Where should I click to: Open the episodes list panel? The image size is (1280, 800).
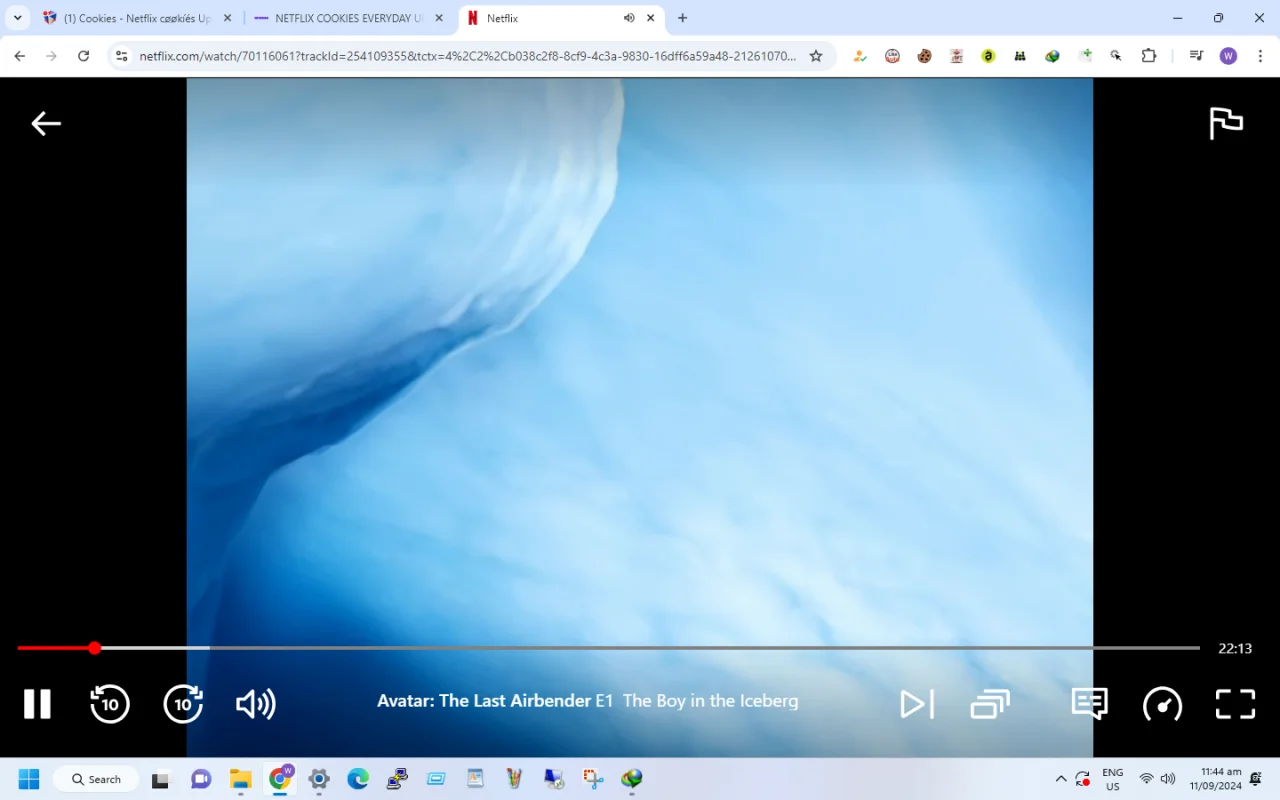click(990, 704)
